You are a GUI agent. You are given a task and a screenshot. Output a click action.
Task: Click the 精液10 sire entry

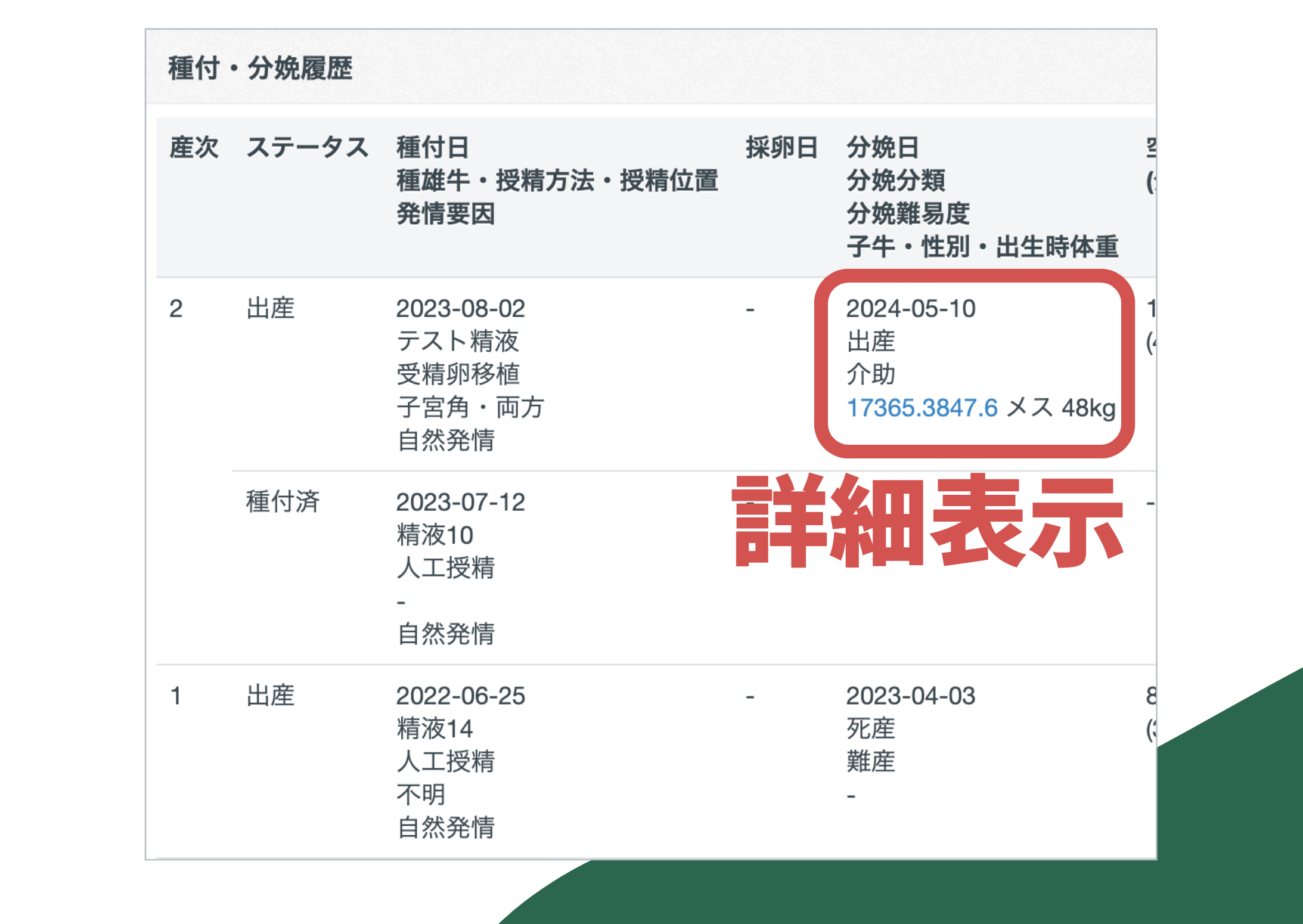click(x=435, y=535)
